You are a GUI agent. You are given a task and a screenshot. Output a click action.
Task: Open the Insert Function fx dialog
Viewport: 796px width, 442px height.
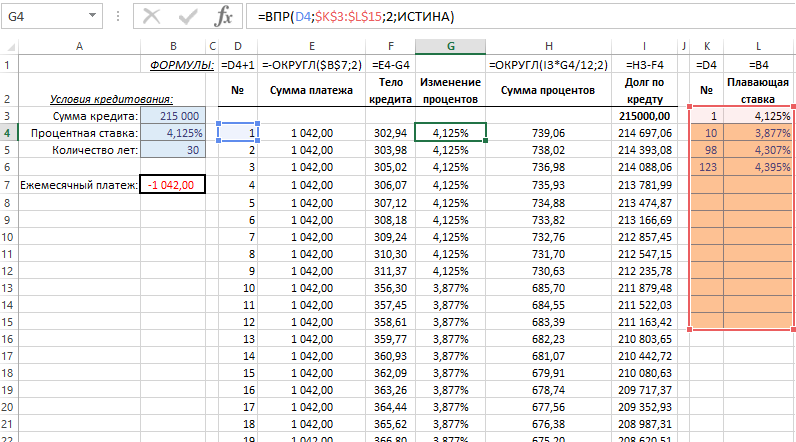point(224,17)
